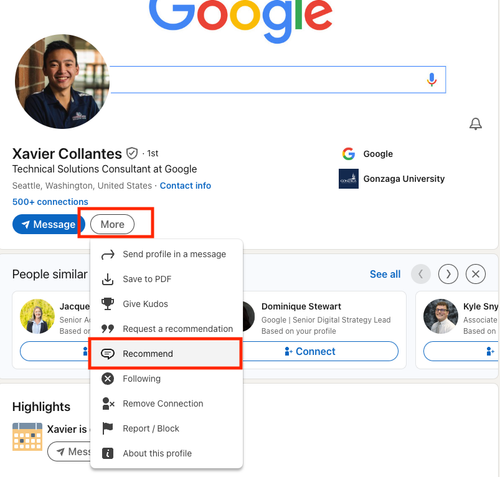This screenshot has width=500, height=477.
Task: Open About this profile
Action: (166, 453)
